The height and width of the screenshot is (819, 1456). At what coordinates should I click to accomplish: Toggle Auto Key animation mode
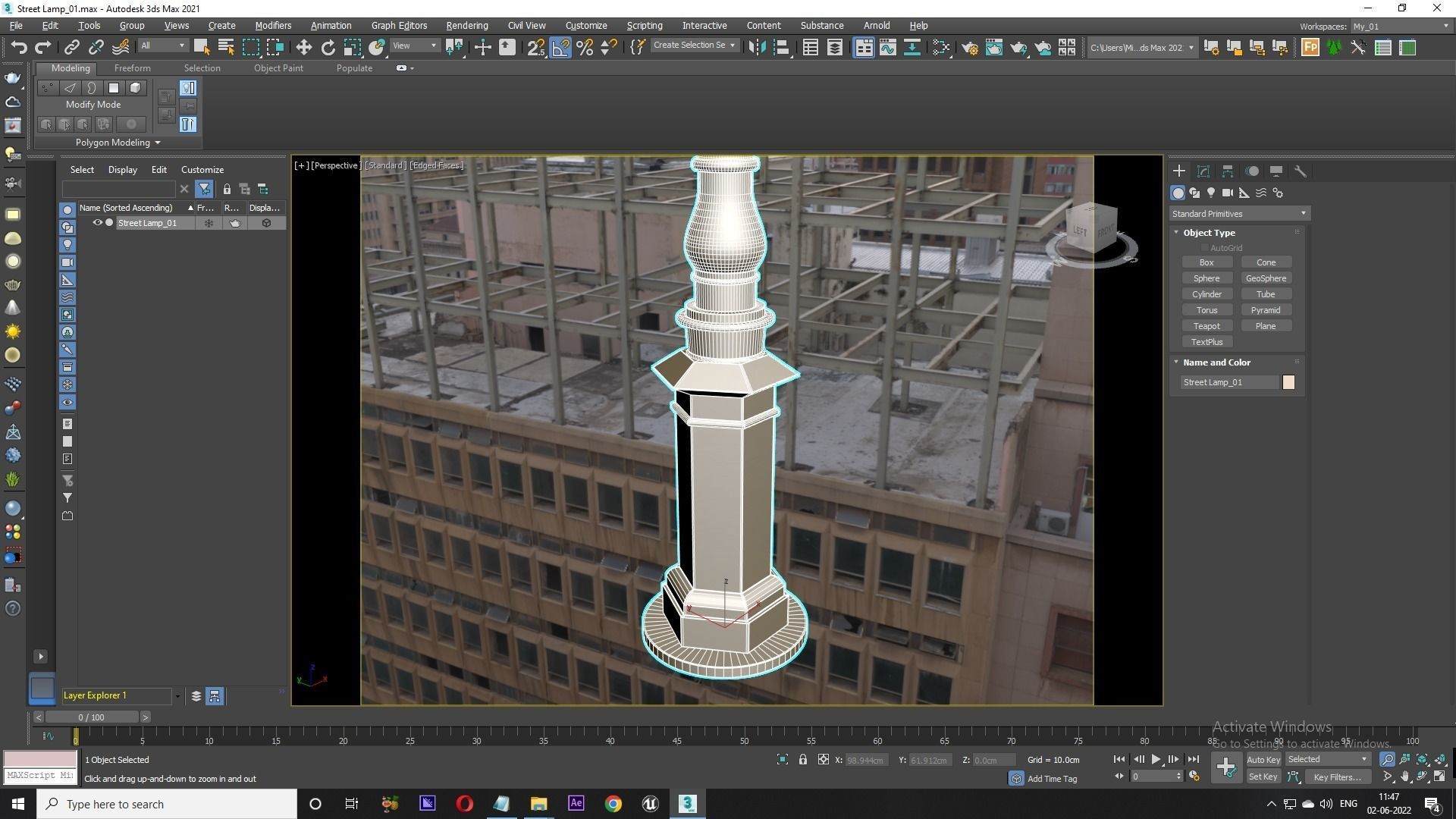[1263, 760]
